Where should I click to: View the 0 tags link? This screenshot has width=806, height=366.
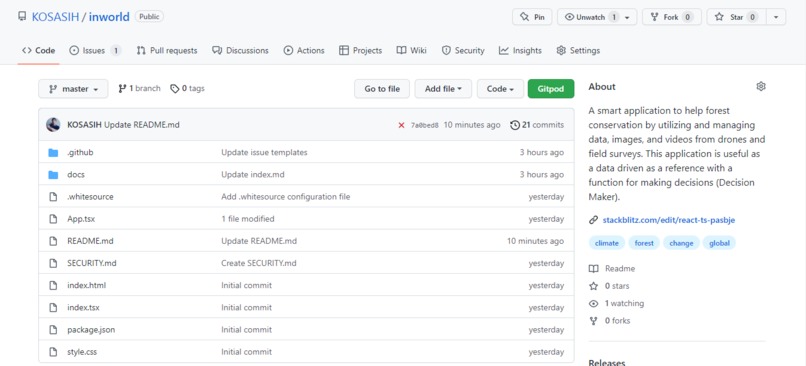tap(188, 88)
